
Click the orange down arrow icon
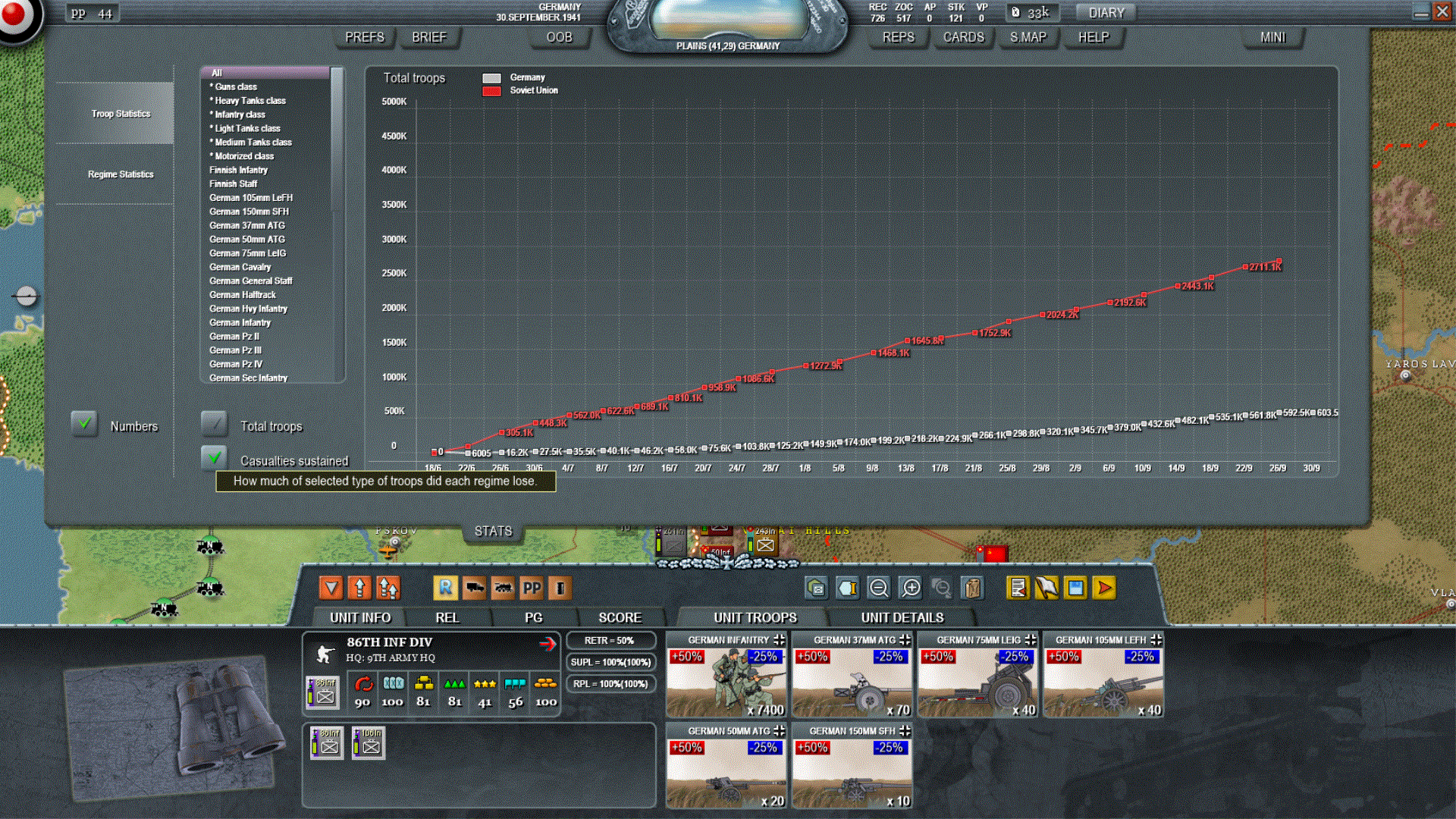pyautogui.click(x=331, y=588)
